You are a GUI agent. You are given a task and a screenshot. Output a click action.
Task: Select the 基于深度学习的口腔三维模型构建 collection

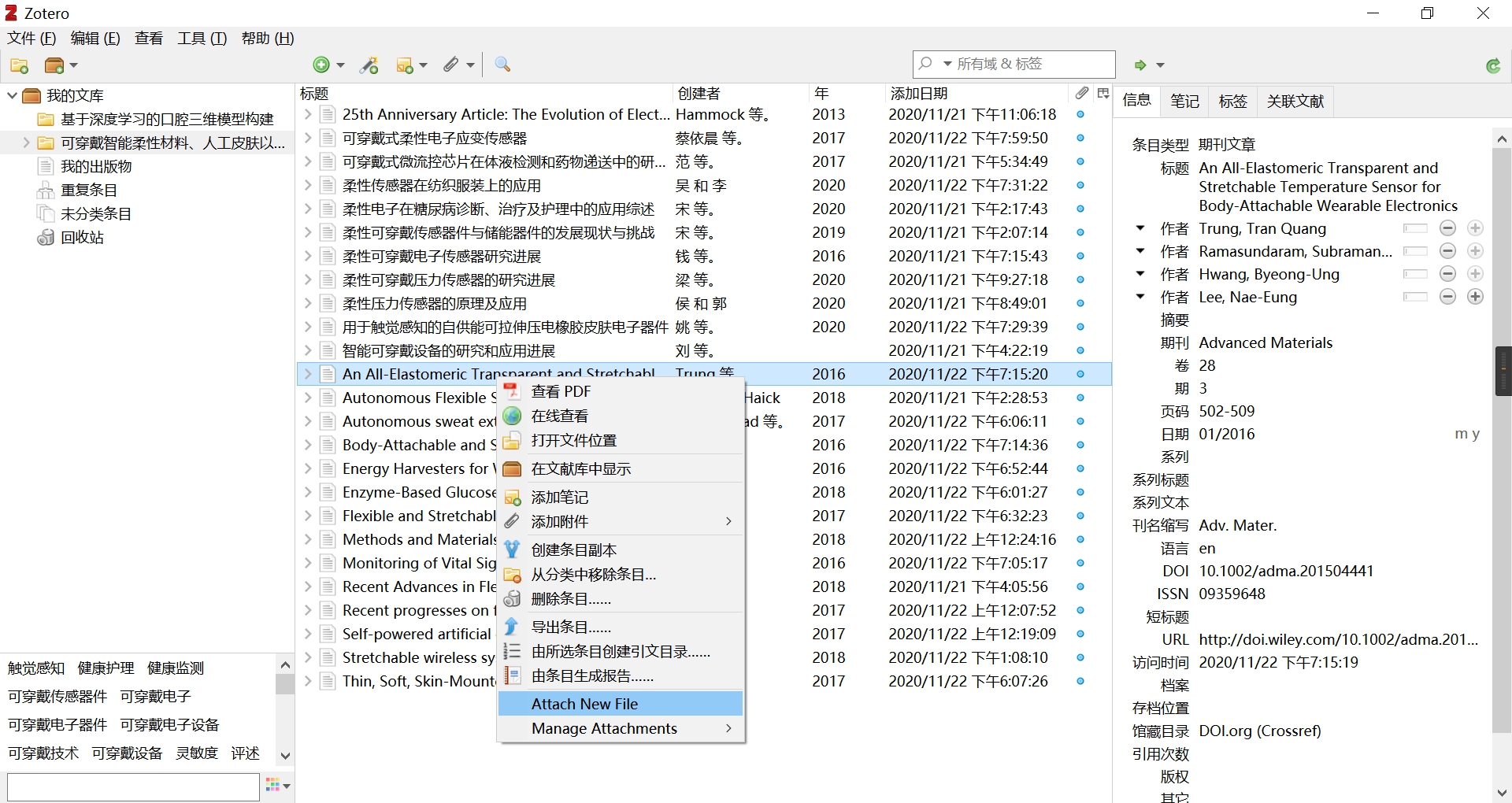(x=156, y=119)
